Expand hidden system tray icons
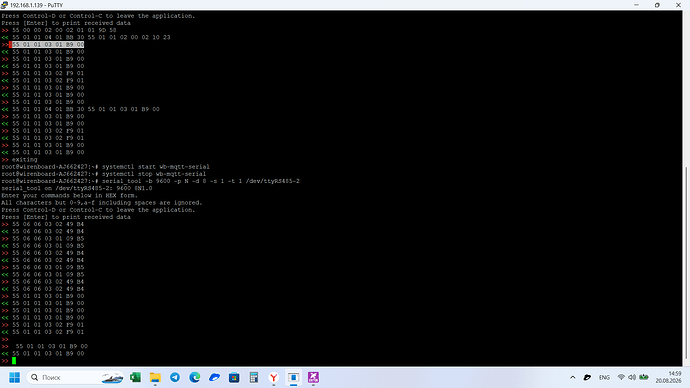690x388 pixels. (x=573, y=377)
